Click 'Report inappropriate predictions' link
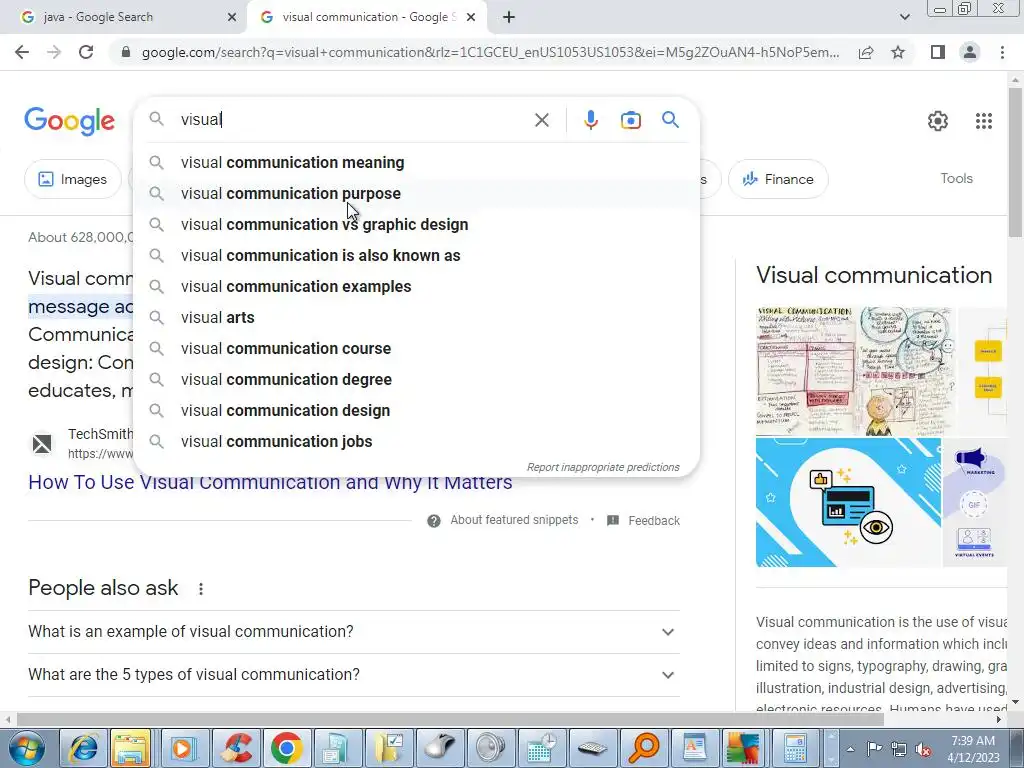This screenshot has height=768, width=1024. click(603, 468)
